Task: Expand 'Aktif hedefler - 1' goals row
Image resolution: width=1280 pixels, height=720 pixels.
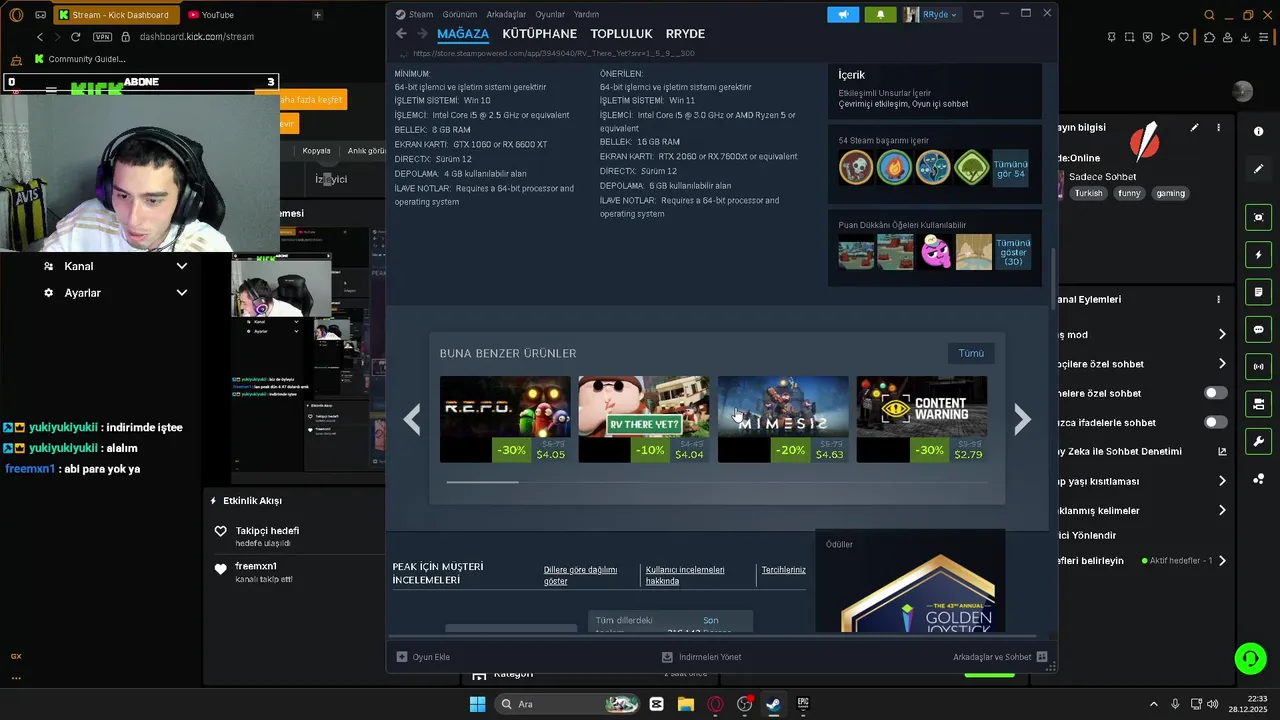Action: tap(1222, 561)
